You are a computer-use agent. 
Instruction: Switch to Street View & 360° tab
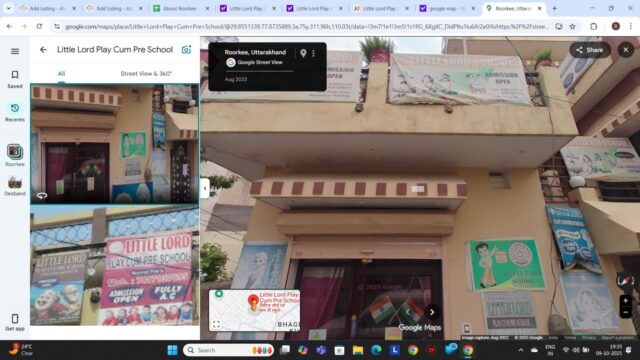(x=146, y=73)
